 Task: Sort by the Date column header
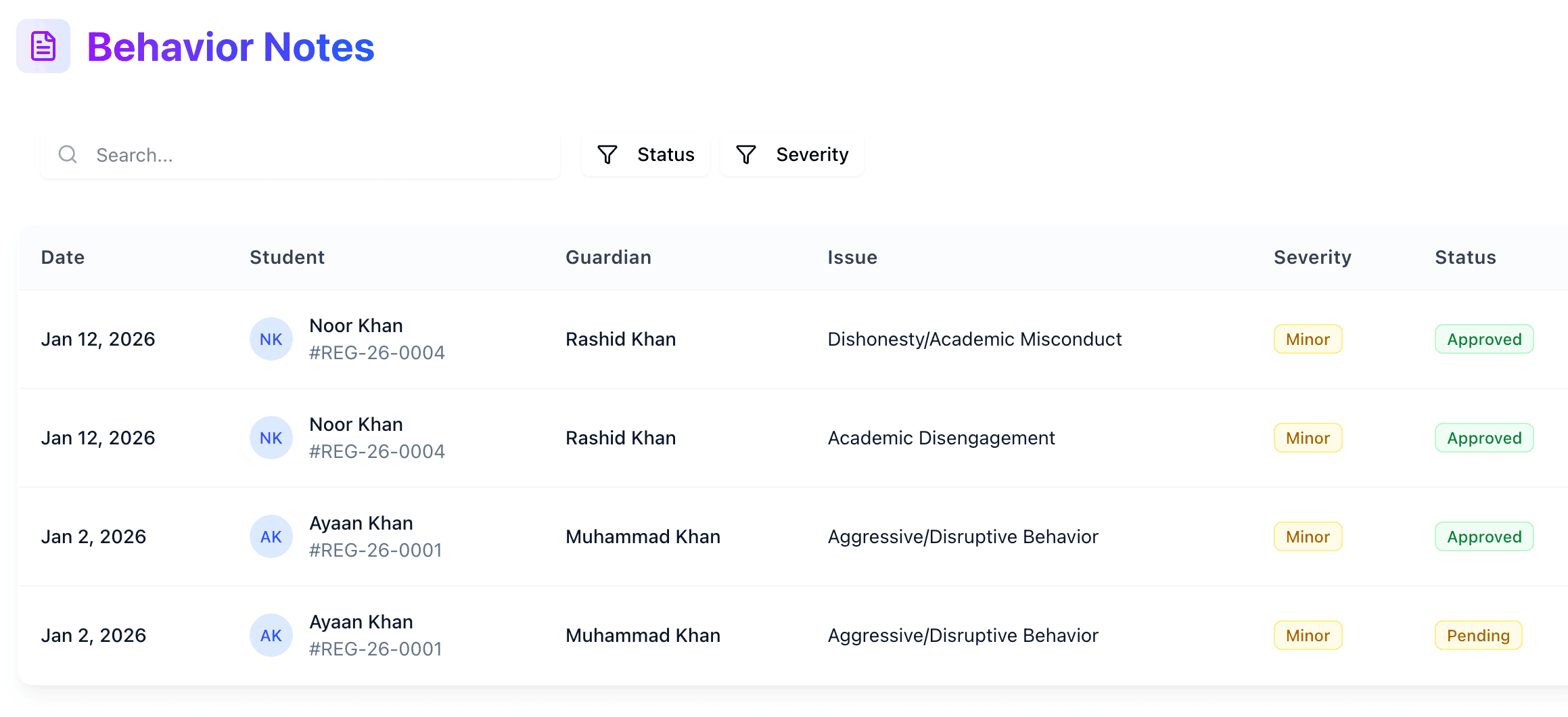(63, 258)
